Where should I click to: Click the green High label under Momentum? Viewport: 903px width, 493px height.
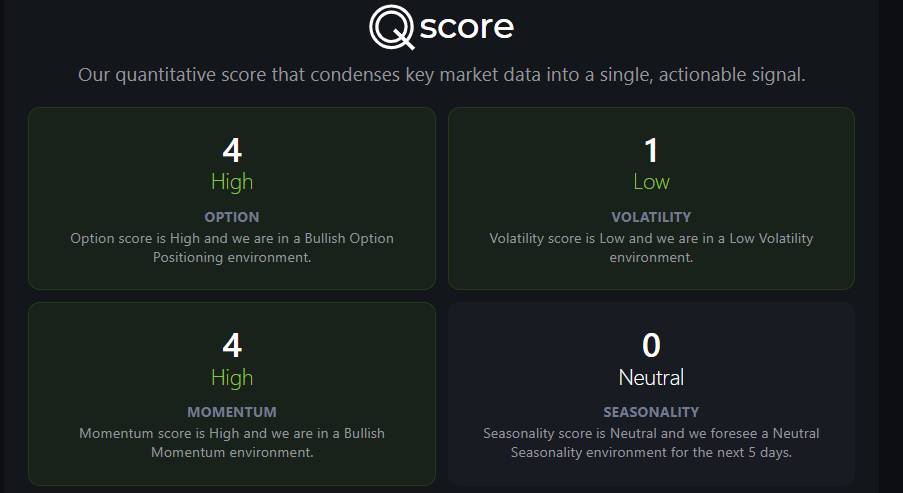point(232,378)
